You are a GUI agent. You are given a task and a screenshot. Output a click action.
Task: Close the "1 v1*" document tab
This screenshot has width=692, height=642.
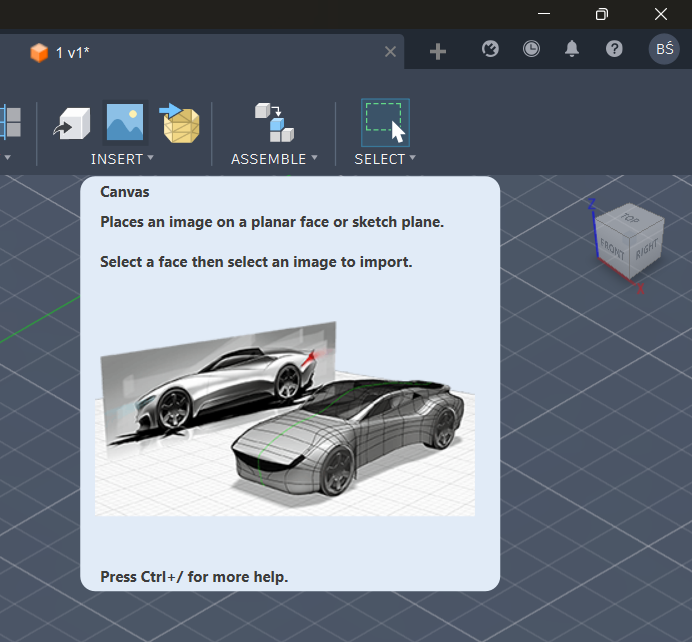(x=391, y=52)
